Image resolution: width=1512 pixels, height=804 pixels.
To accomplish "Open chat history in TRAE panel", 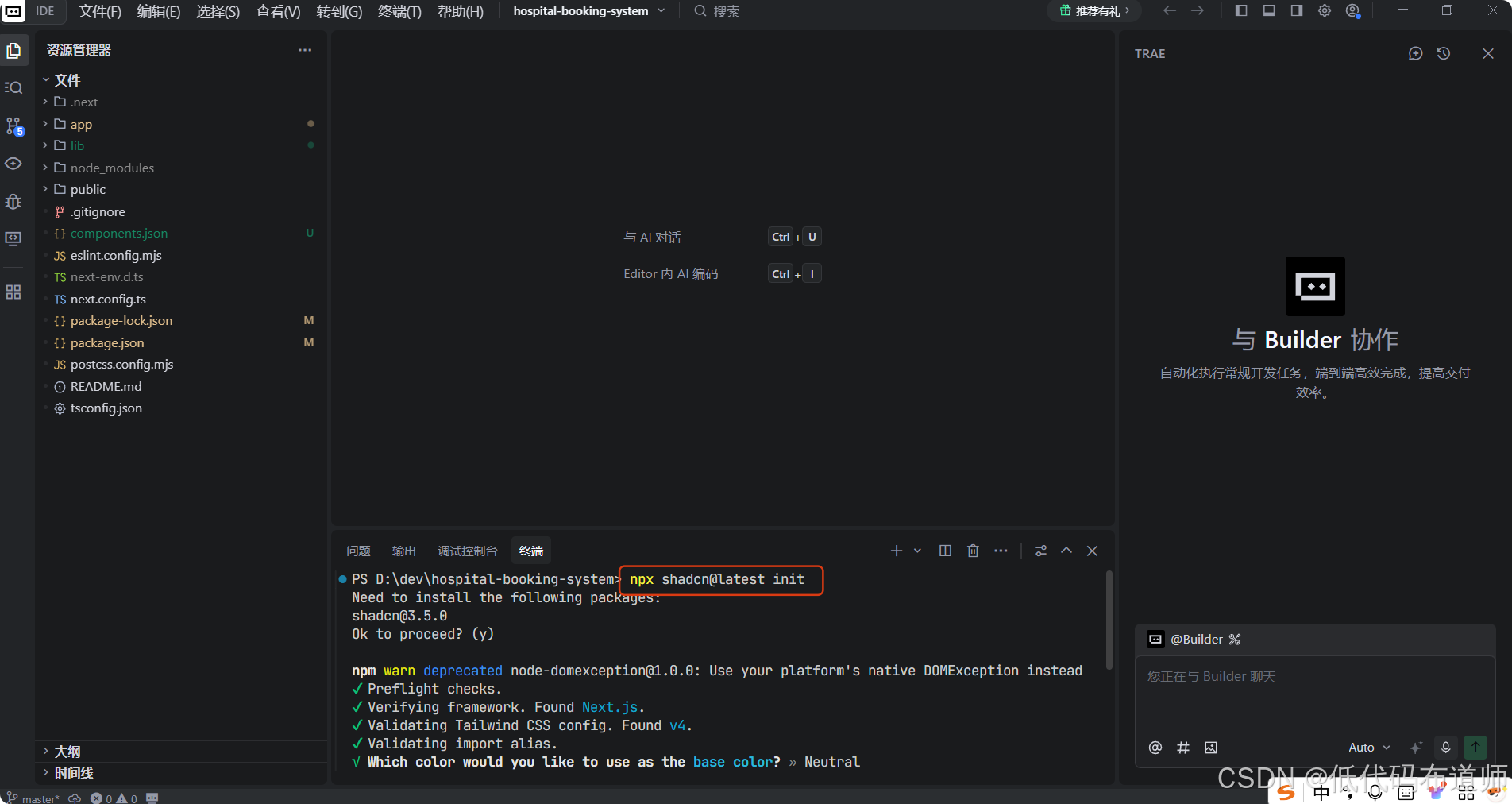I will pos(1444,53).
